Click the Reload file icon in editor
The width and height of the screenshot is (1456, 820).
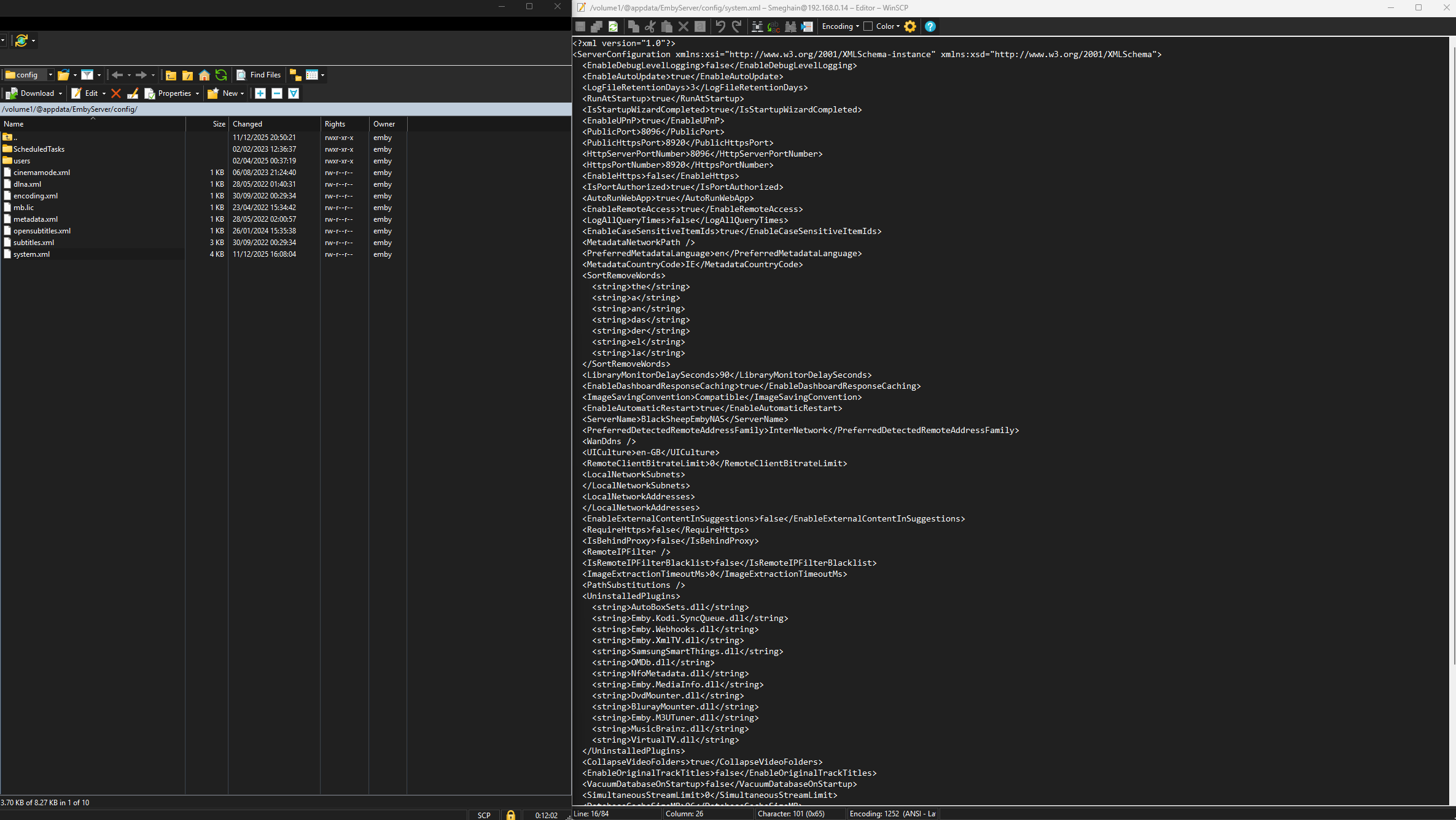(x=613, y=26)
